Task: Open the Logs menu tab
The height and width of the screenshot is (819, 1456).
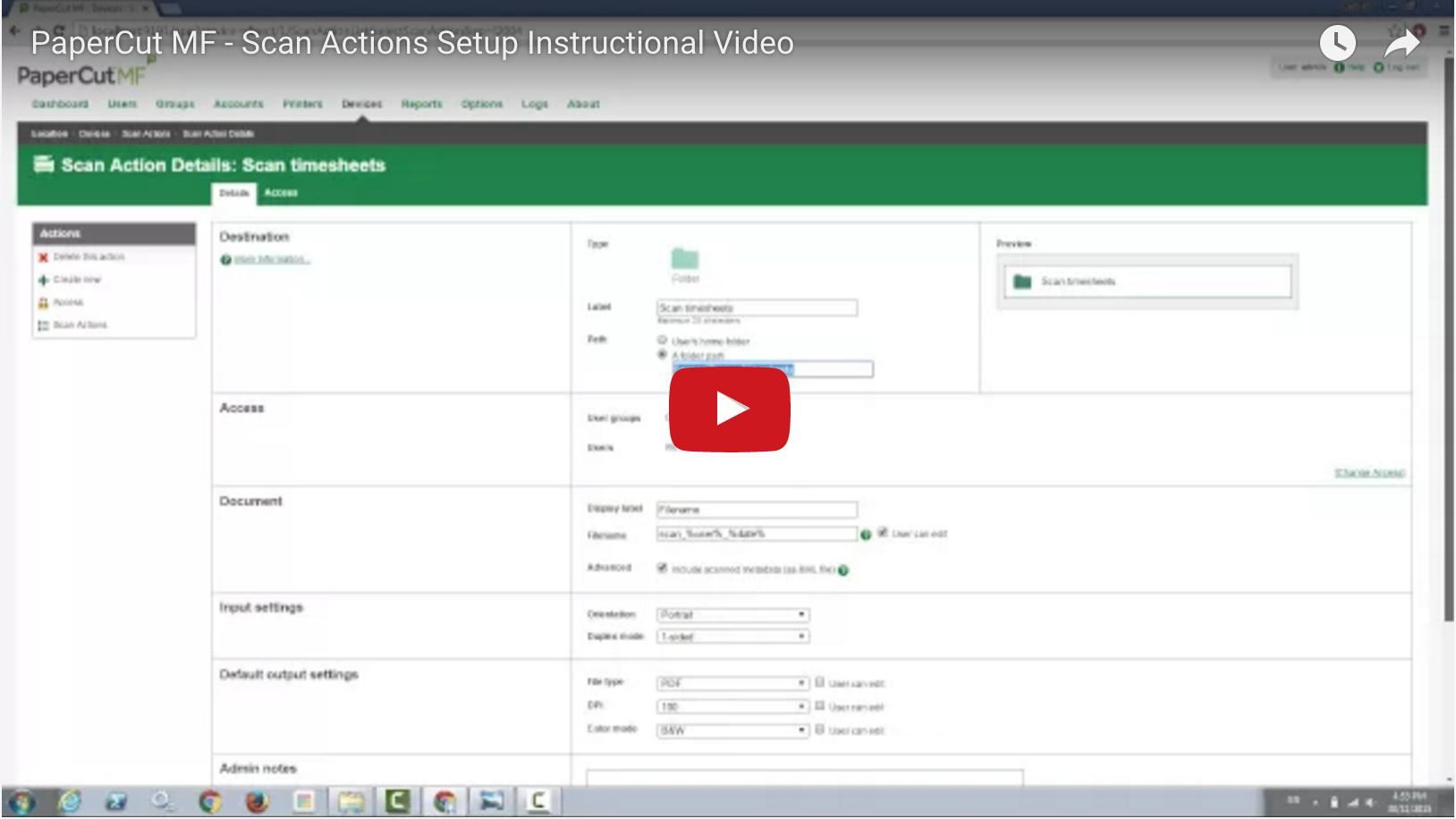Action: click(535, 104)
